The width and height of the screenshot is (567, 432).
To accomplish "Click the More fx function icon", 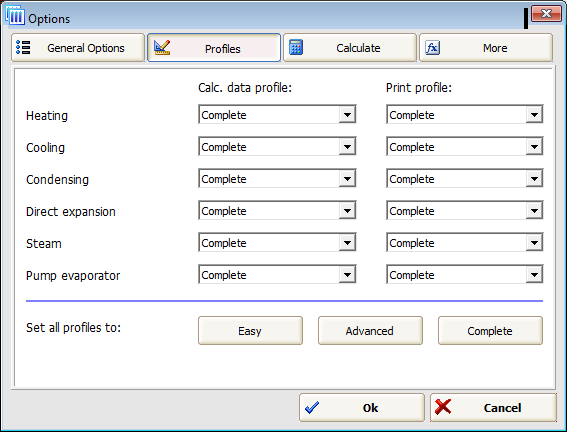I will (x=432, y=48).
